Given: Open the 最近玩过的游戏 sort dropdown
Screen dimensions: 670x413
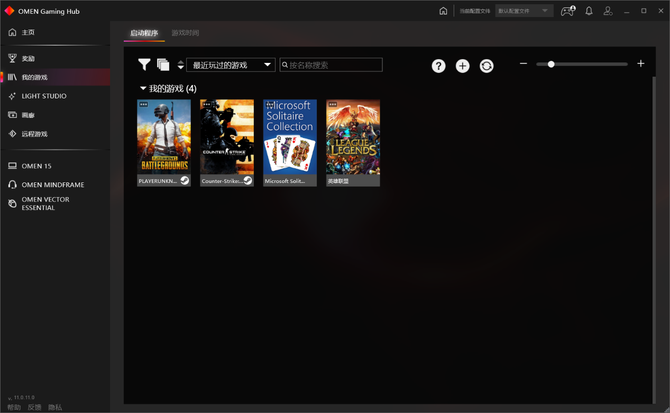Looking at the screenshot, I should 231,65.
